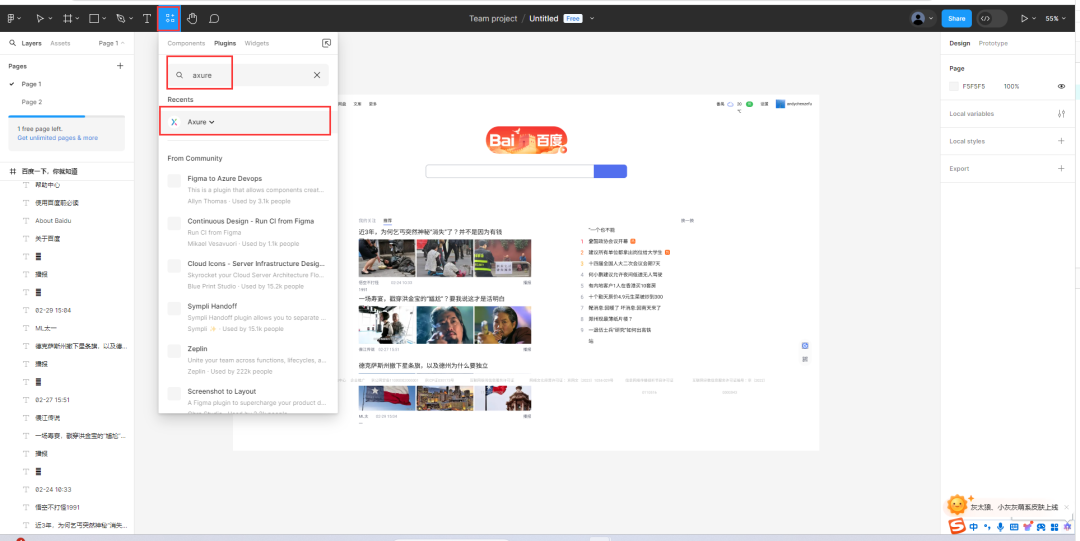Image resolution: width=1080 pixels, height=541 pixels.
Task: Open the Sogou skin shirt icon
Action: click(1028, 526)
